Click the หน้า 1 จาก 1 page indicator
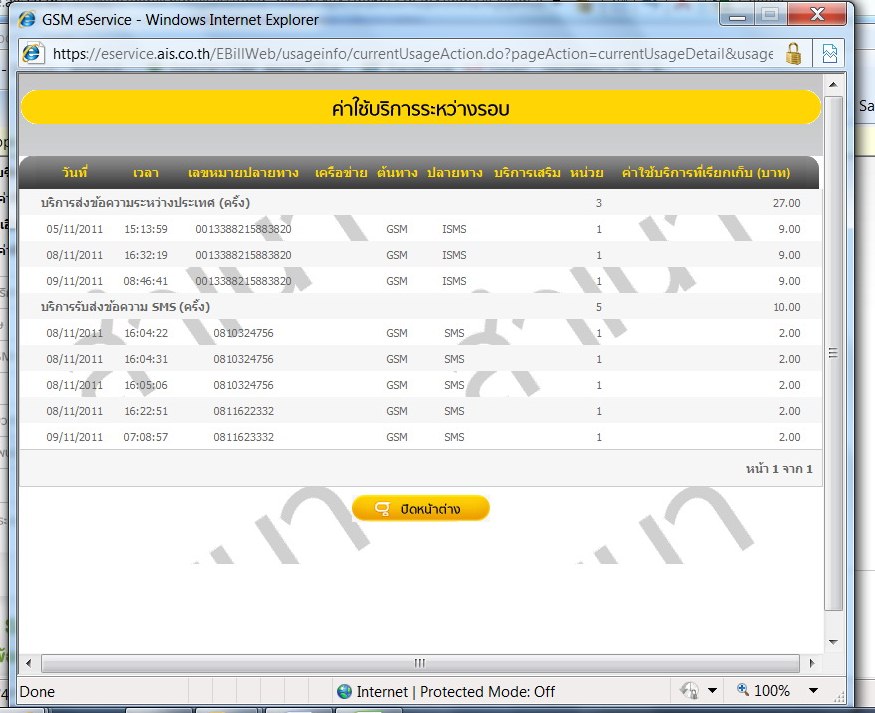The image size is (875, 713). 779,469
